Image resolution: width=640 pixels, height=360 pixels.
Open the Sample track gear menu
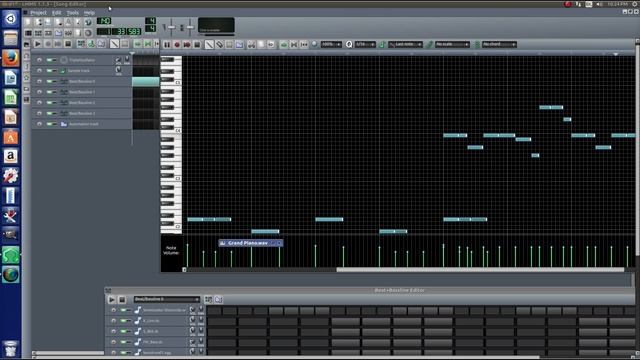coord(39,71)
